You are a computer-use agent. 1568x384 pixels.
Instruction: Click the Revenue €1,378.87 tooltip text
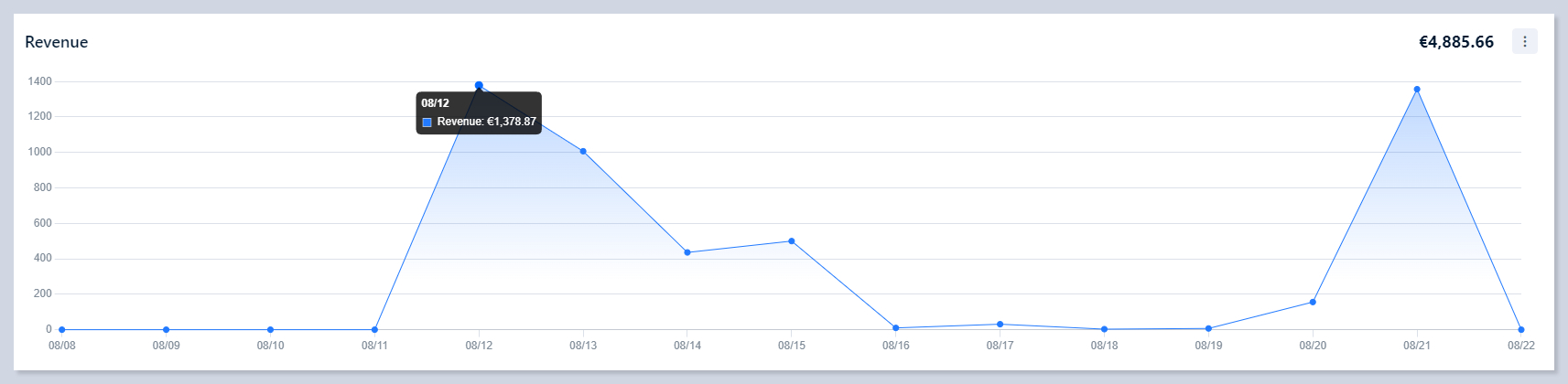[x=486, y=122]
